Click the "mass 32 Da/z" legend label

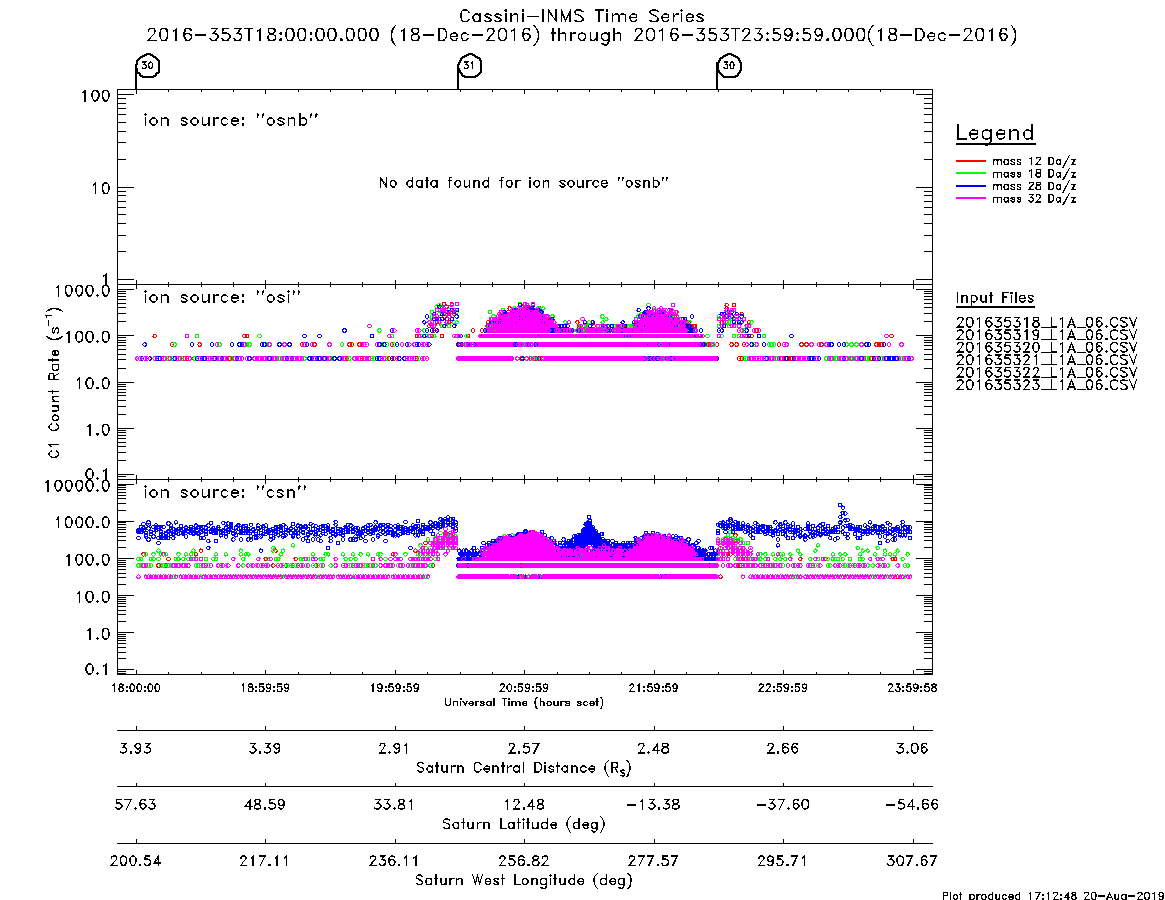[1034, 199]
